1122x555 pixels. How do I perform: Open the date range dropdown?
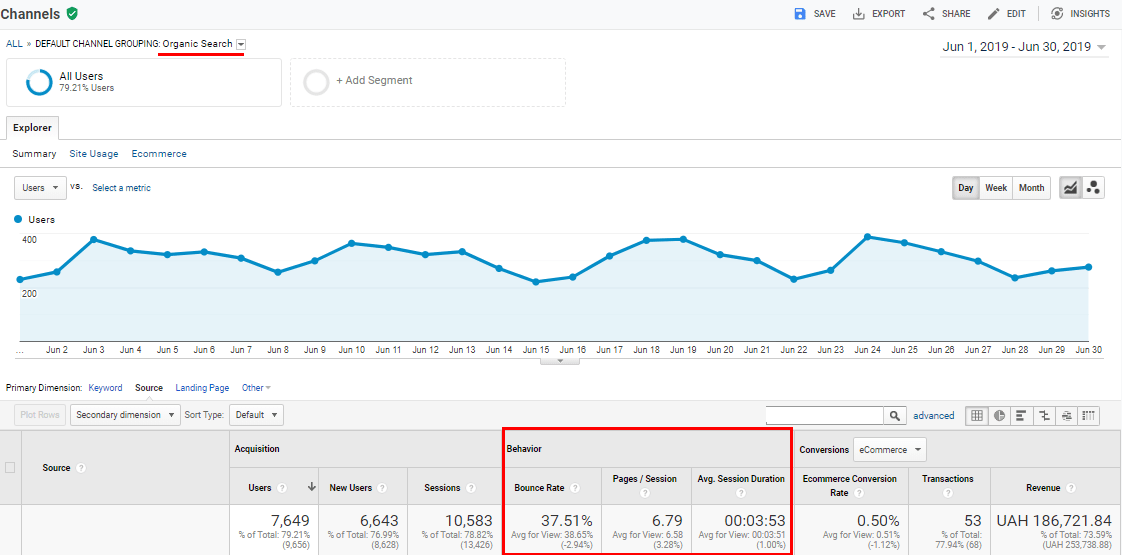pyautogui.click(x=1025, y=47)
